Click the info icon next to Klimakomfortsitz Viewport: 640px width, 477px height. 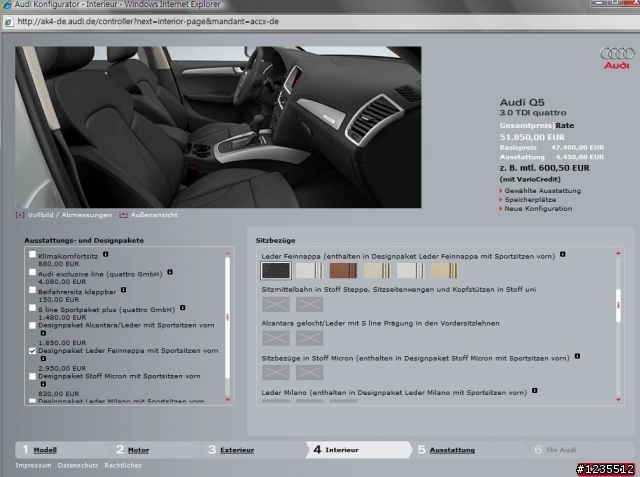point(105,254)
